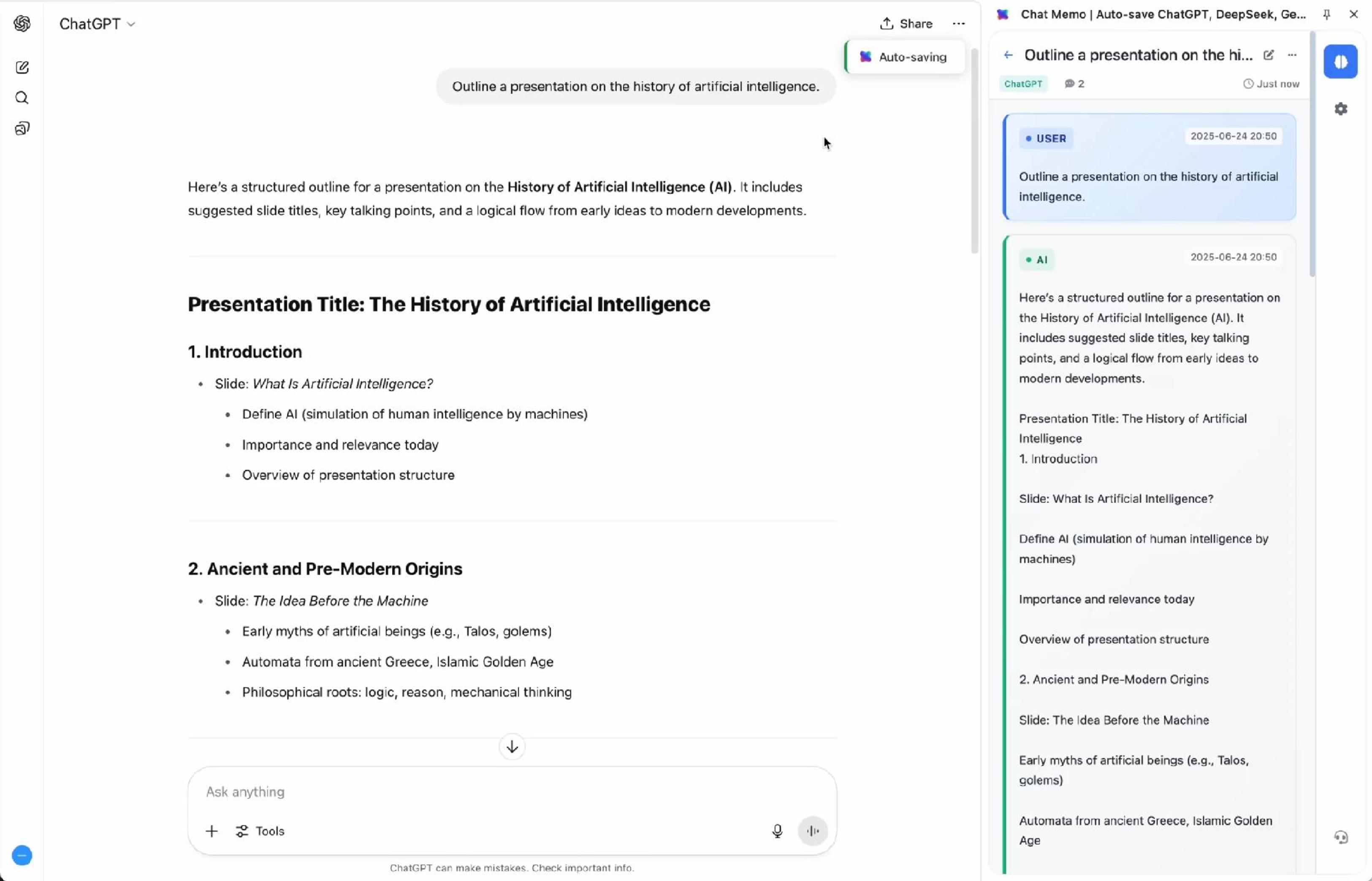Go back using Chat Memo's left arrow
This screenshot has height=881, width=1372.
(x=1008, y=55)
